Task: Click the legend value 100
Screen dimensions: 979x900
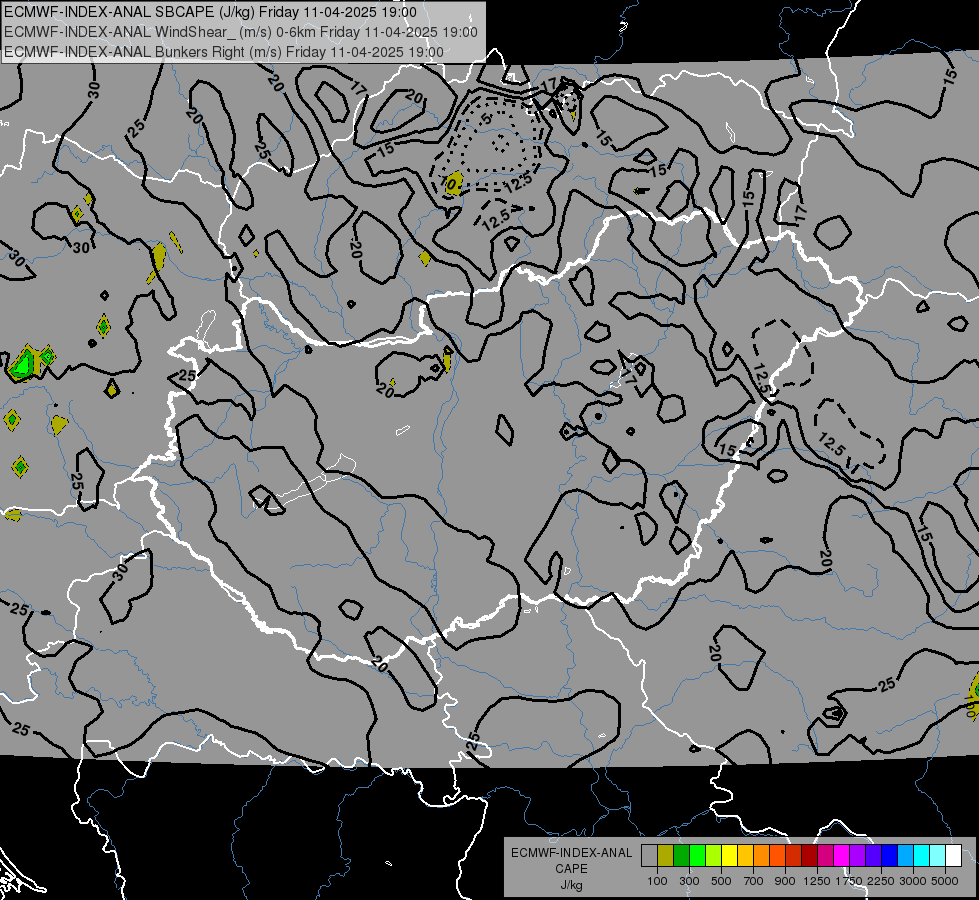Action: pyautogui.click(x=657, y=881)
